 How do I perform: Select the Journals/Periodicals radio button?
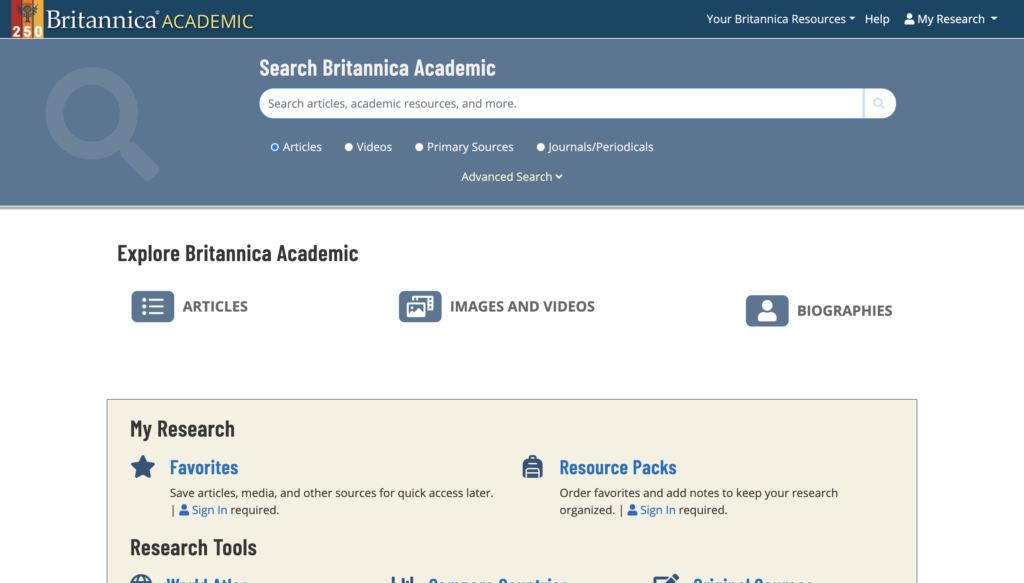click(x=539, y=146)
